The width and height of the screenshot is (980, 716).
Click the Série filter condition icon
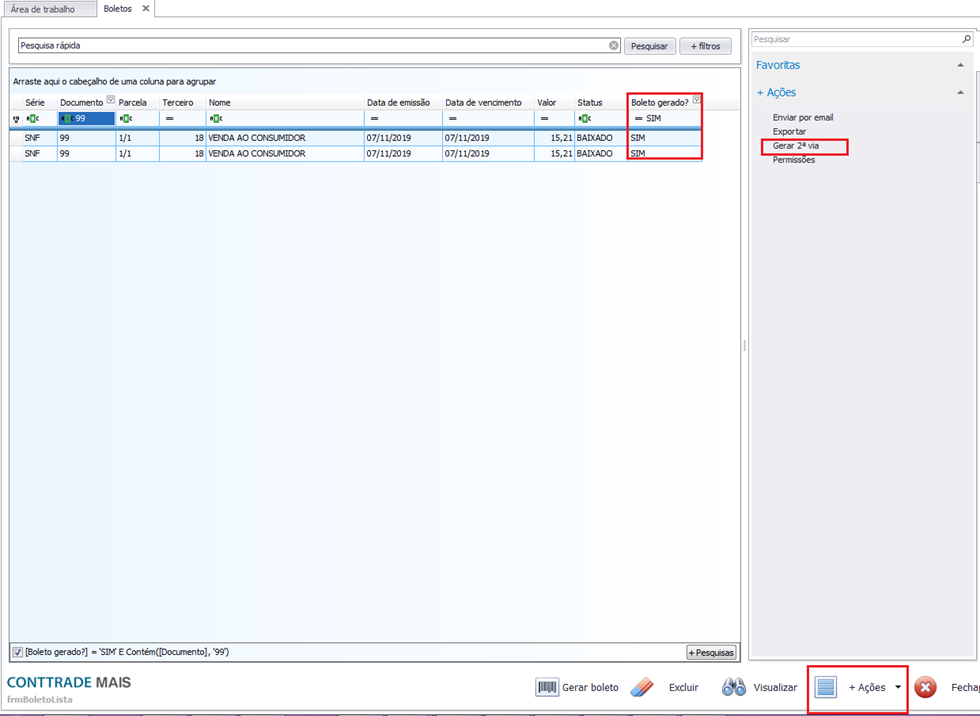click(x=32, y=119)
